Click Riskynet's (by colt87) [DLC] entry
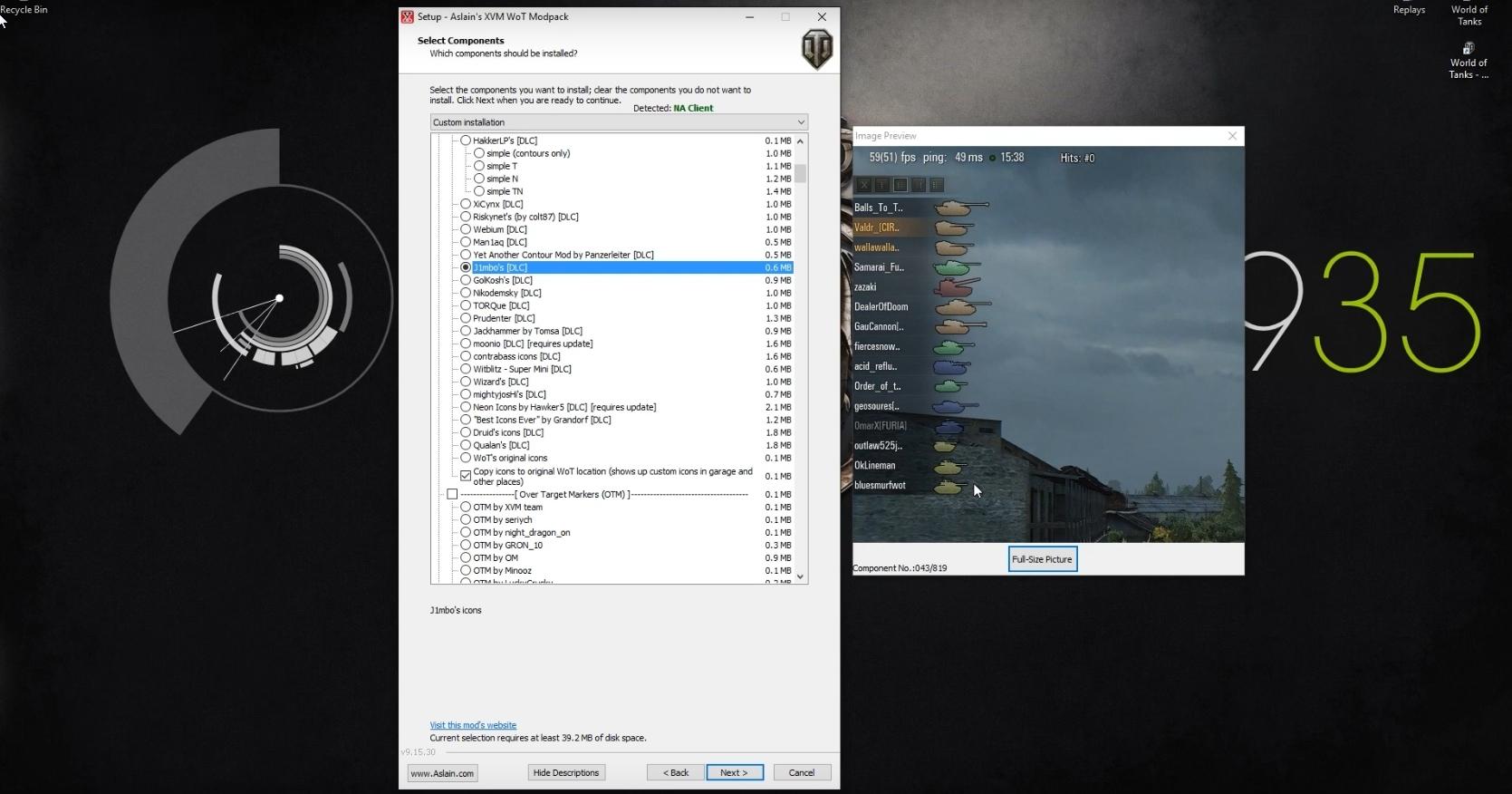Viewport: 1512px width, 794px height. pos(525,217)
